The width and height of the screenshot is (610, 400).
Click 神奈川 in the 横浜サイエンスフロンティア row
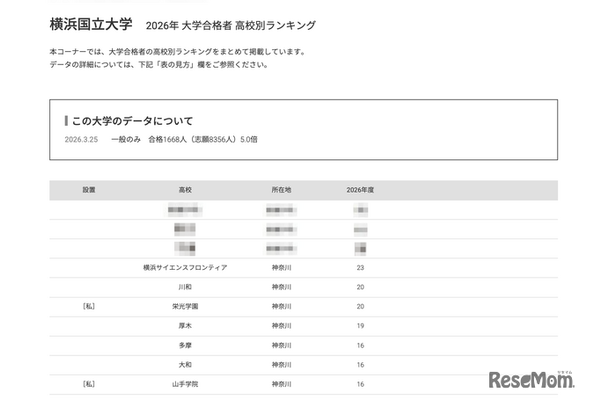pyautogui.click(x=281, y=268)
